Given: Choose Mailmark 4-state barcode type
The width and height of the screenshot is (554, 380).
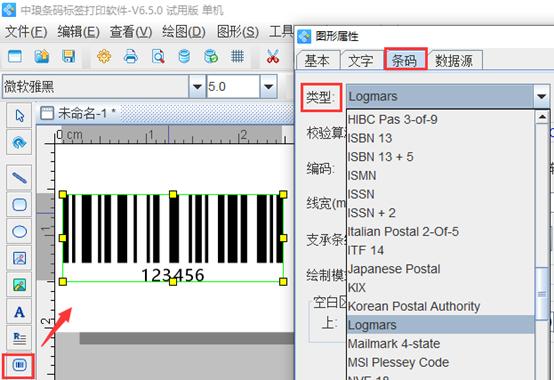Looking at the screenshot, I should tap(441, 344).
